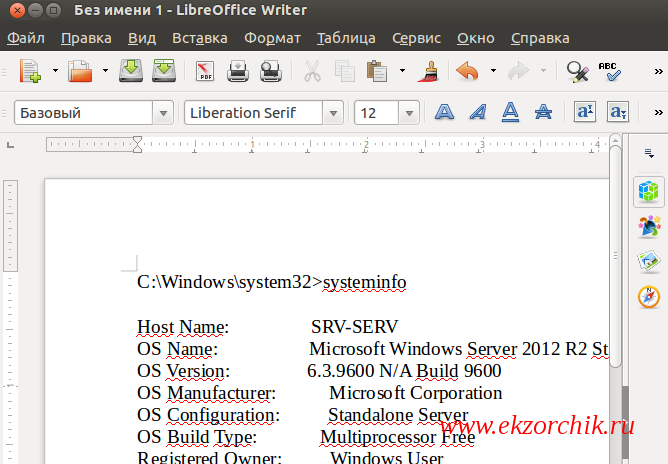Viewport: 668px width, 464px height.
Task: Open the paragraph style dropdown arrow
Action: click(163, 113)
